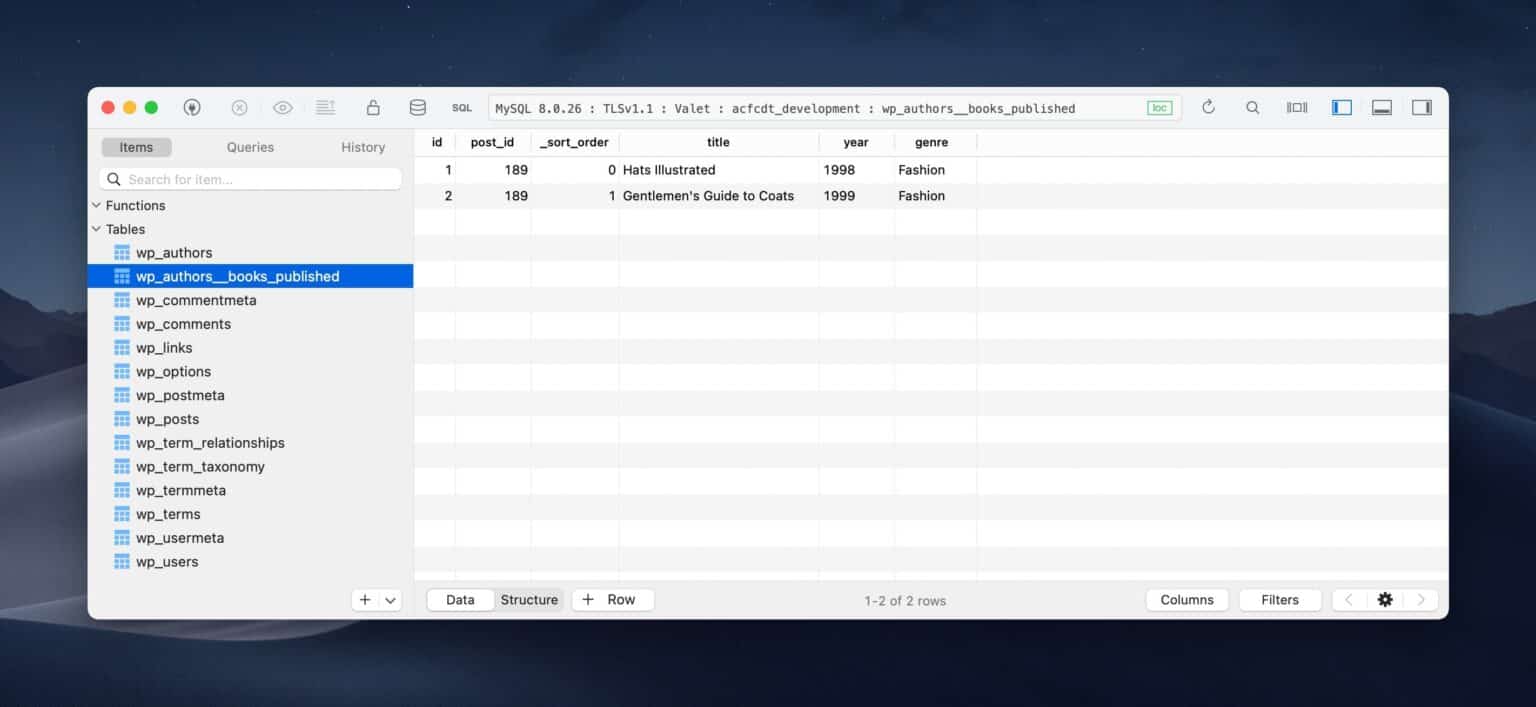Click the database selector icon

click(417, 107)
